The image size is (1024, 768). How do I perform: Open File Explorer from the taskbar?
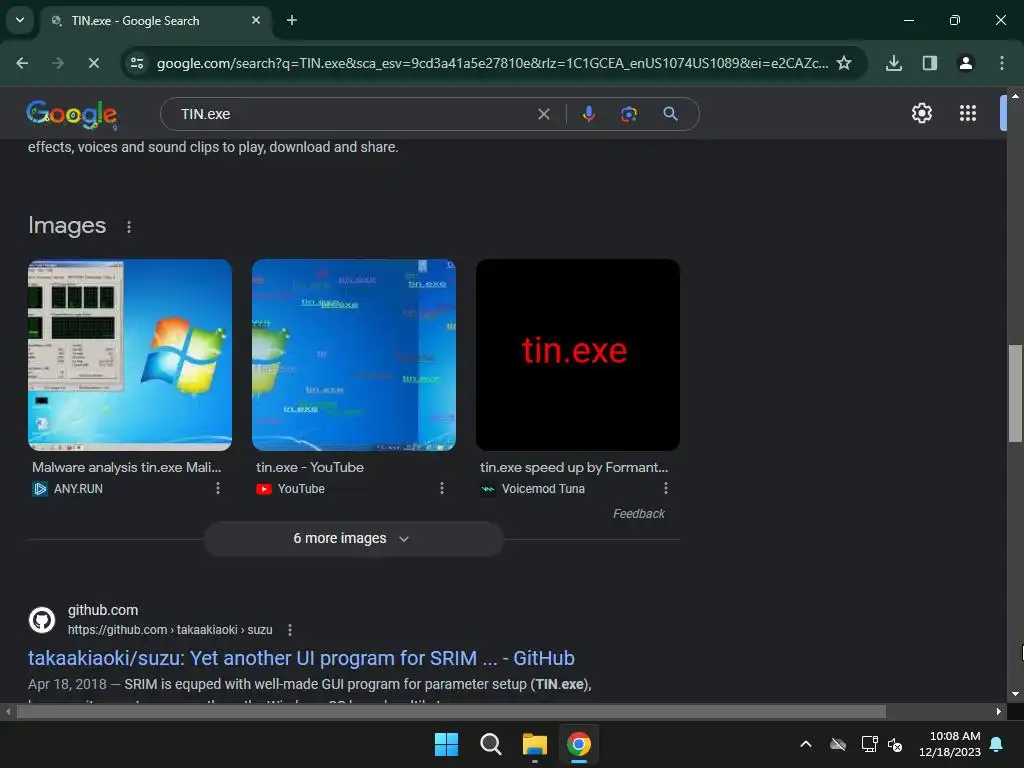[x=534, y=744]
